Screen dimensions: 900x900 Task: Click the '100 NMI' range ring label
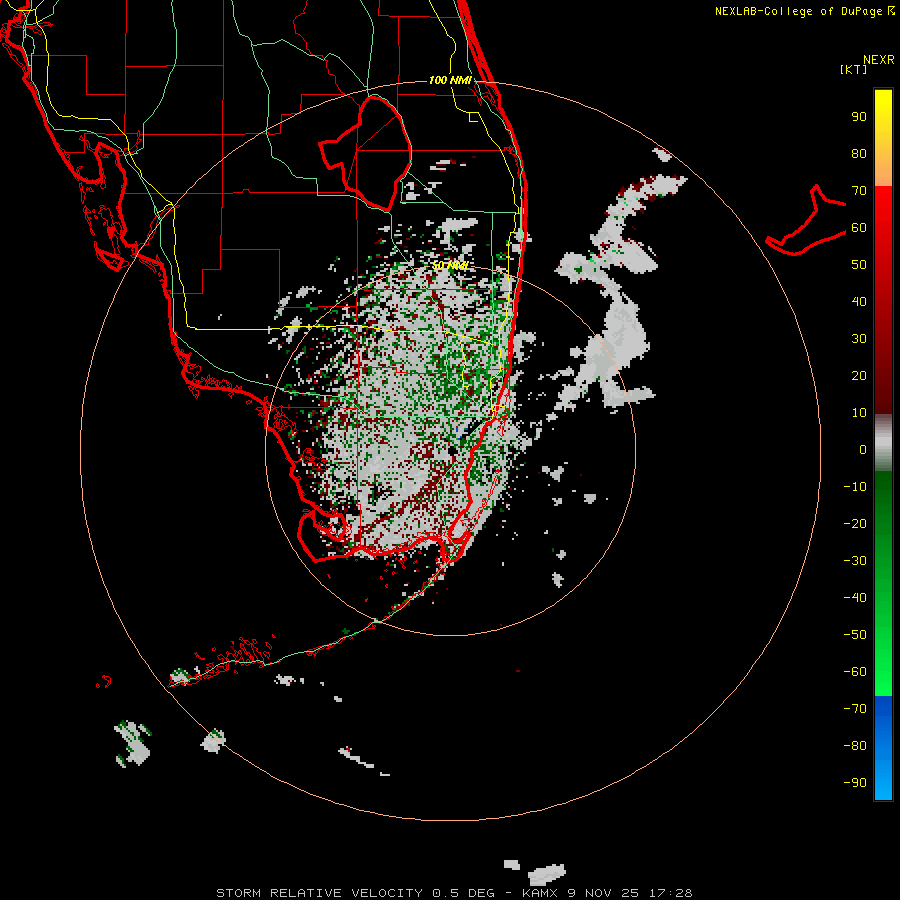point(450,80)
